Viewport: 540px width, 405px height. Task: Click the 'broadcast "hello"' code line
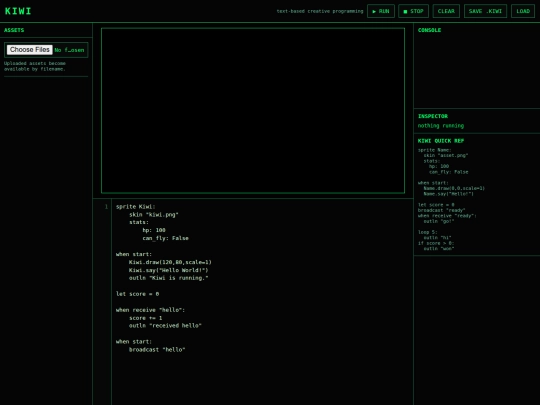coord(157,350)
